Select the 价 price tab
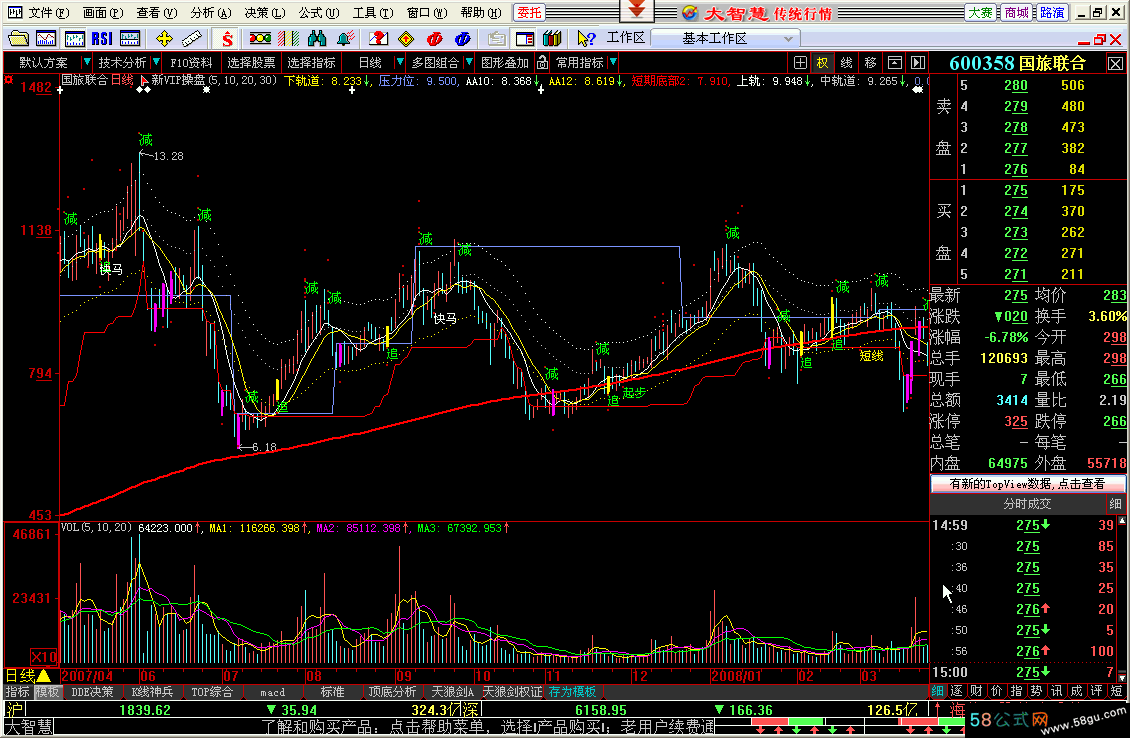The image size is (1130, 738). click(996, 690)
